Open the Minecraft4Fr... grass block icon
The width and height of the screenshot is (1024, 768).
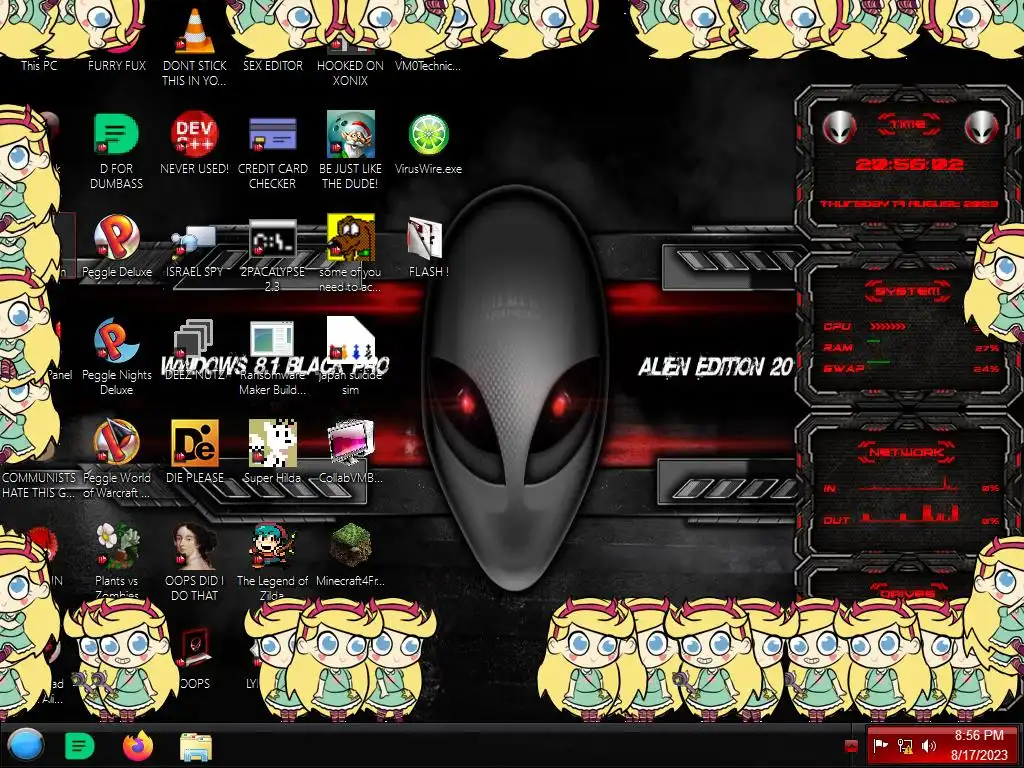(351, 545)
